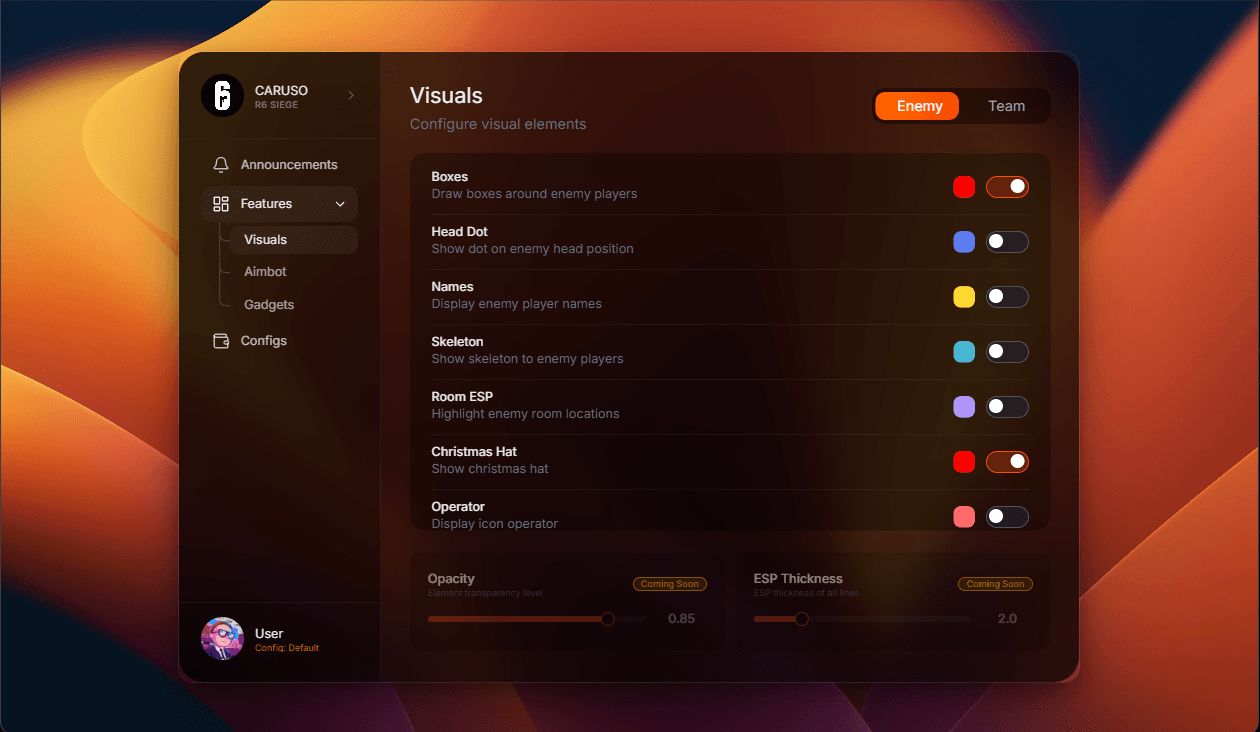Viewport: 1260px width, 732px height.
Task: Switch to the Team tab
Action: [x=1006, y=106]
